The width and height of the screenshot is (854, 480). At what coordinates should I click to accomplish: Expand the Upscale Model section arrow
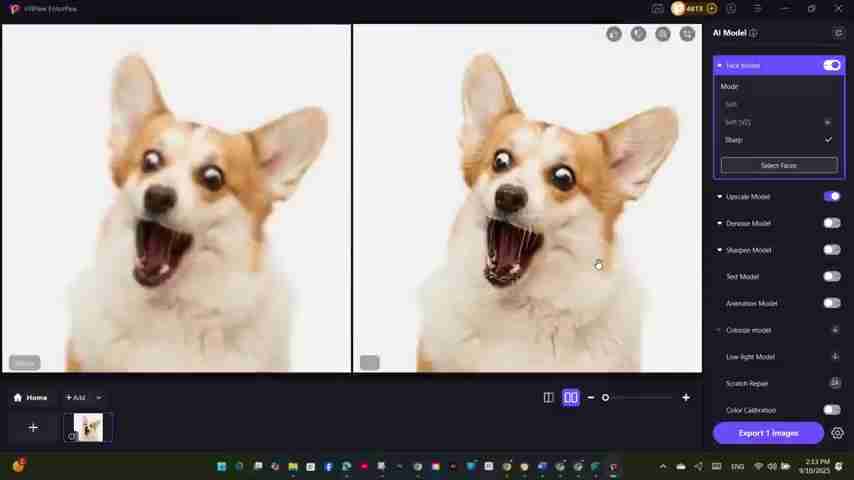(x=719, y=196)
